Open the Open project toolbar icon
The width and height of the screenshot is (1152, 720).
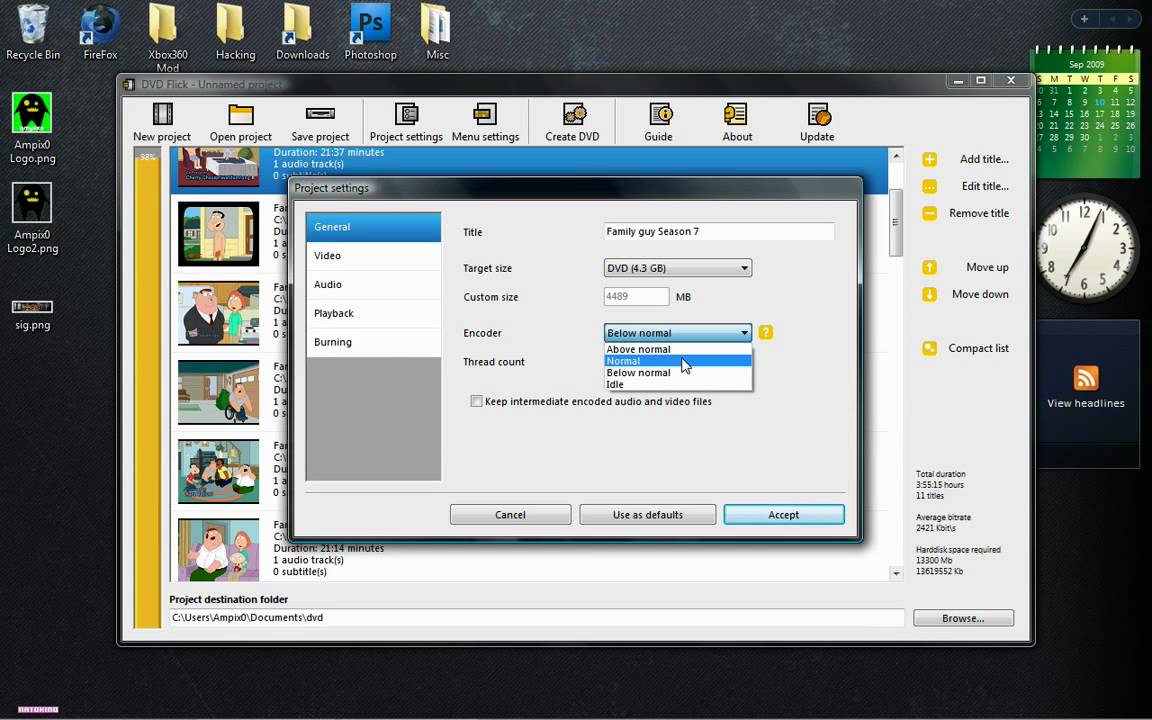click(240, 115)
